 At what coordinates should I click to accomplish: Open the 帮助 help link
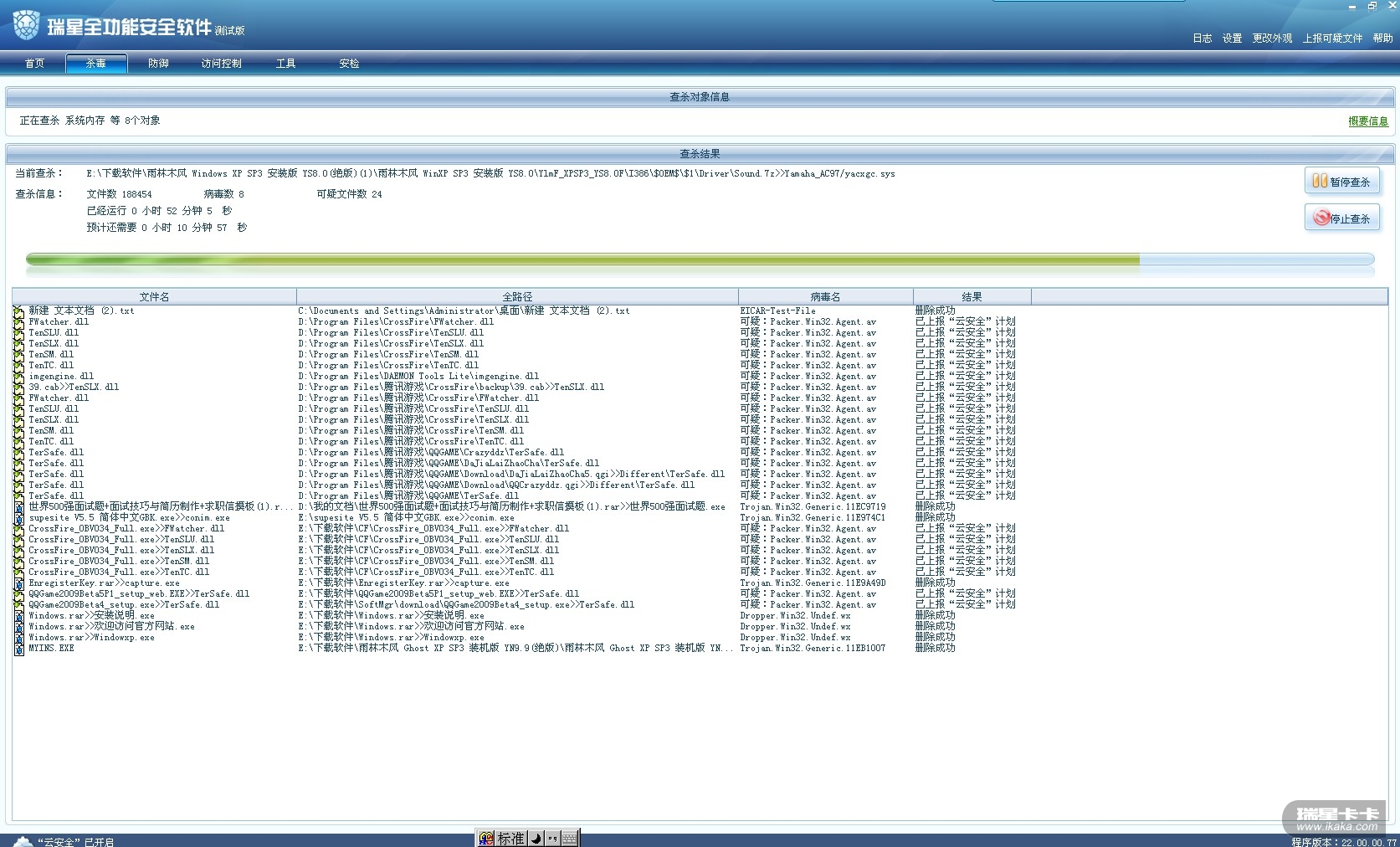pos(1382,38)
